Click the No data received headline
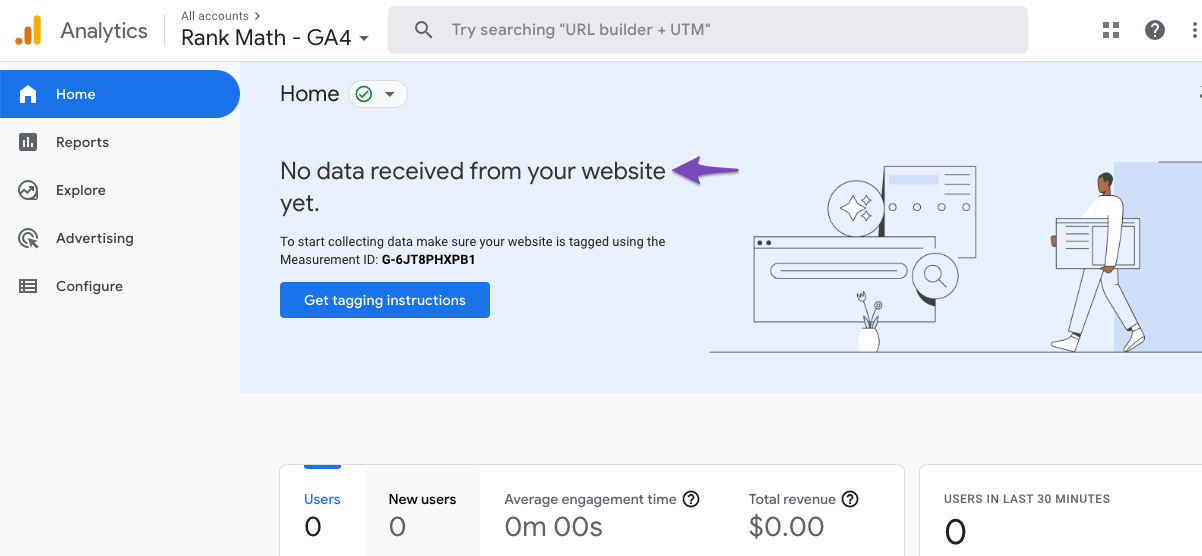1202x556 pixels. click(x=473, y=187)
